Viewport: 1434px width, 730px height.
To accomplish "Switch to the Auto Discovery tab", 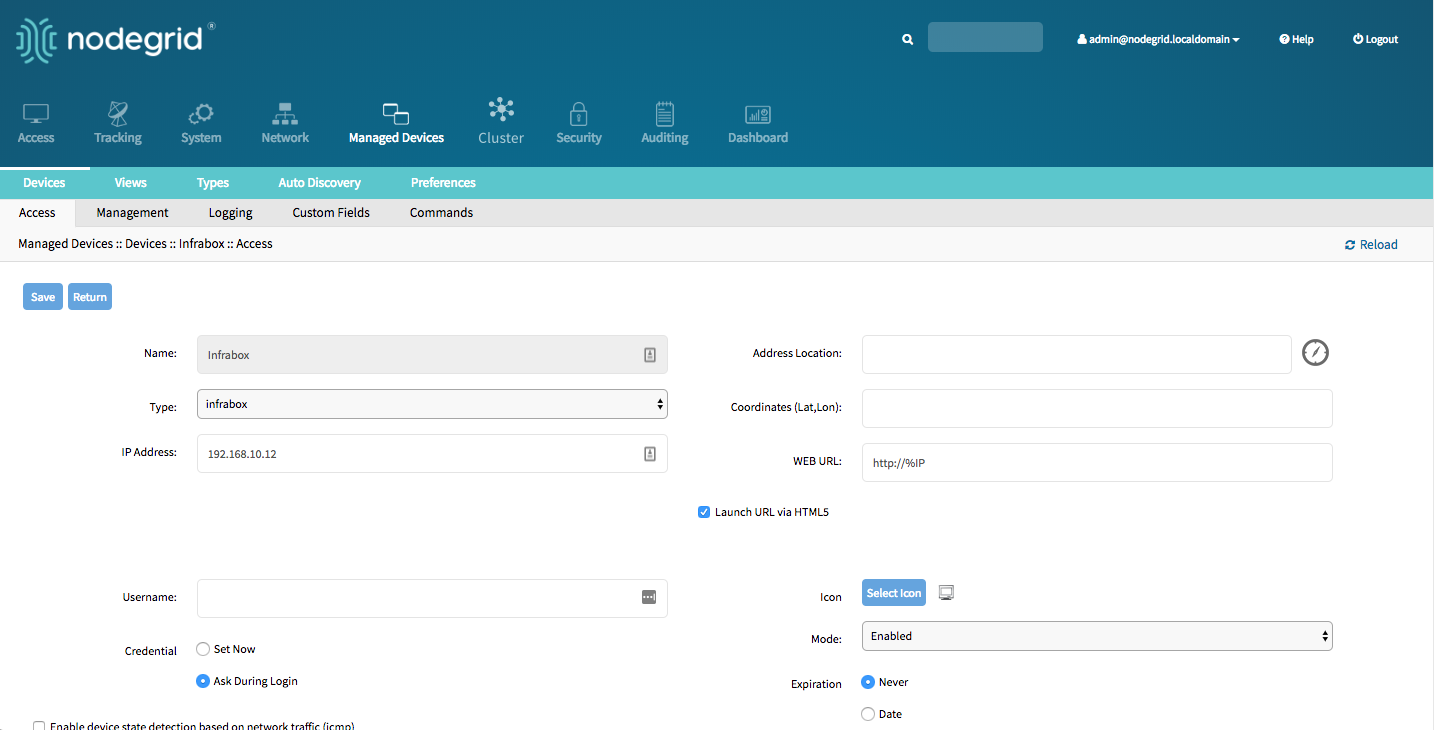I will 320,183.
